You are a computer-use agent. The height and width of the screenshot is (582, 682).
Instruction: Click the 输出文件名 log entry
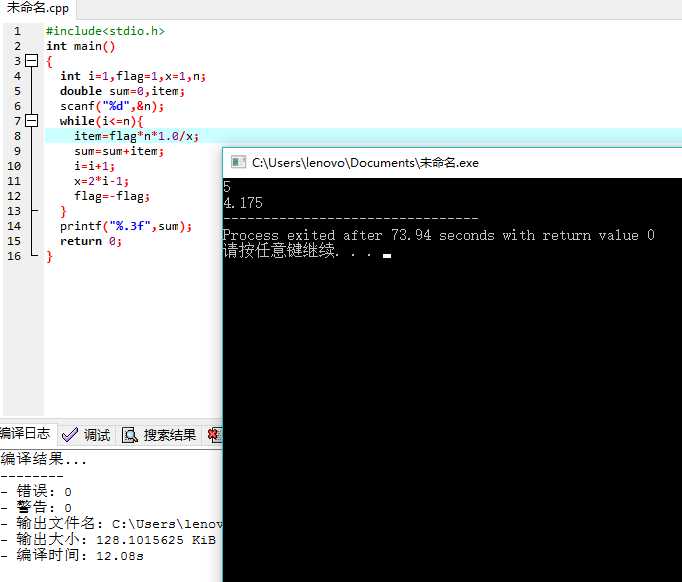point(111,523)
